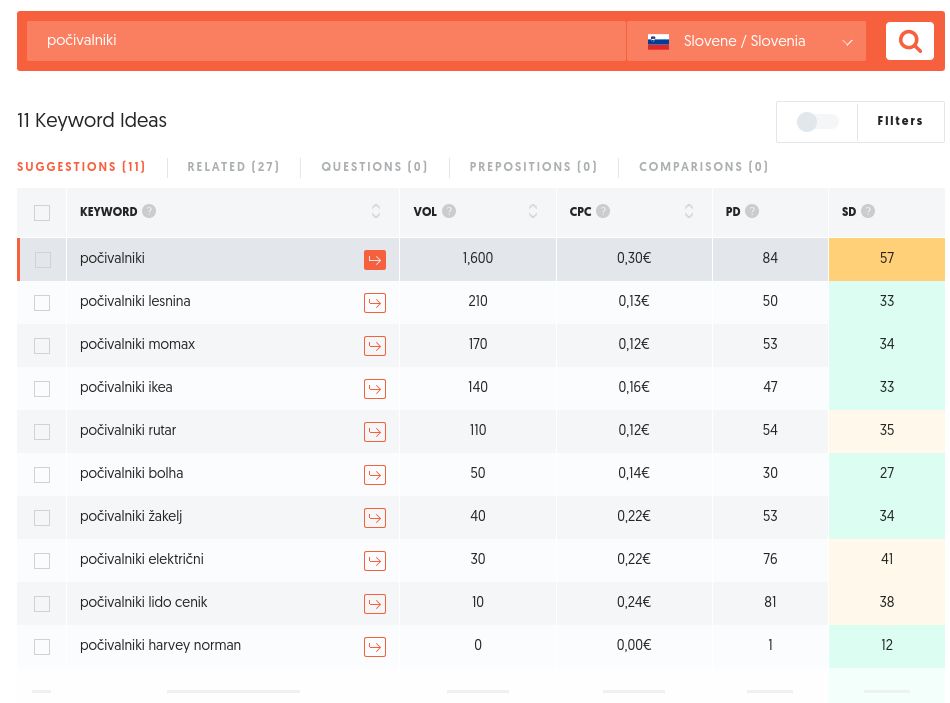Click the 11 Keyword Ideas heading

(x=91, y=121)
